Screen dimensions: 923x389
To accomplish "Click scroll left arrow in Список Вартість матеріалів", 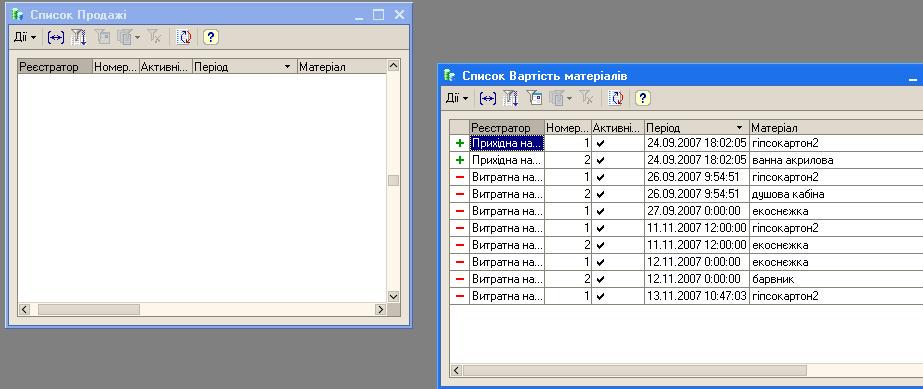I will (456, 371).
